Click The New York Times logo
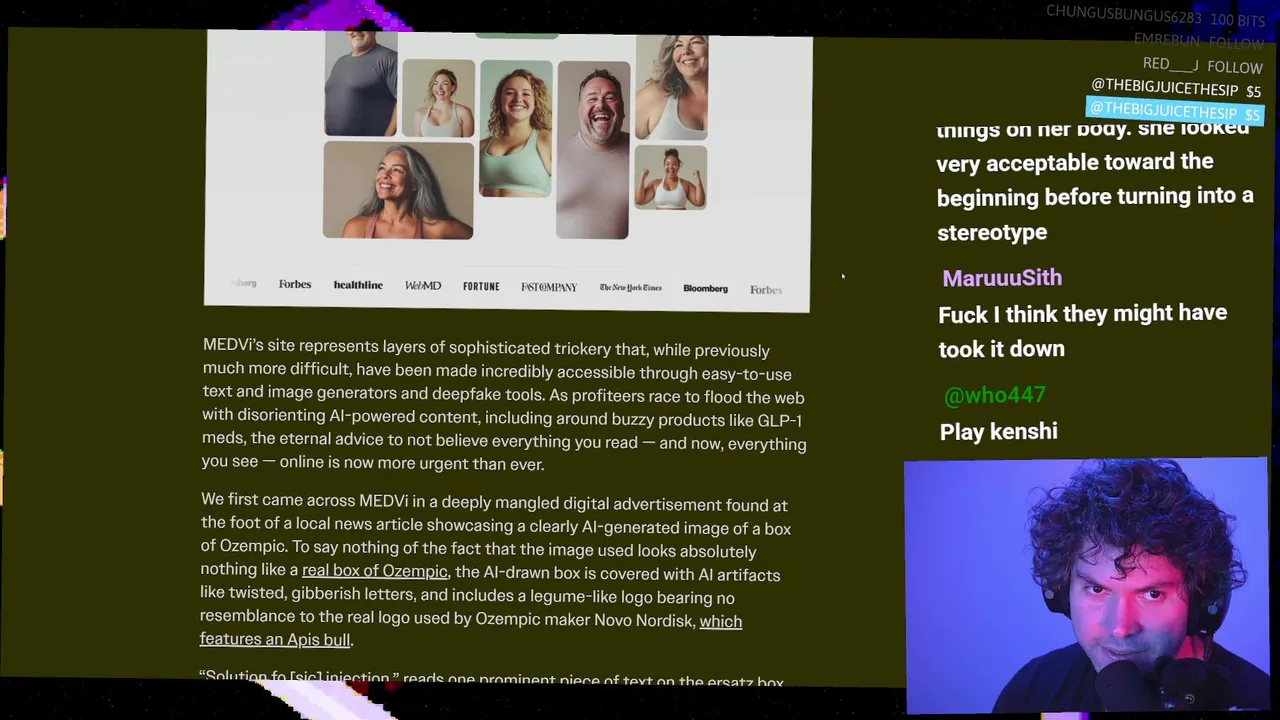 coord(630,288)
